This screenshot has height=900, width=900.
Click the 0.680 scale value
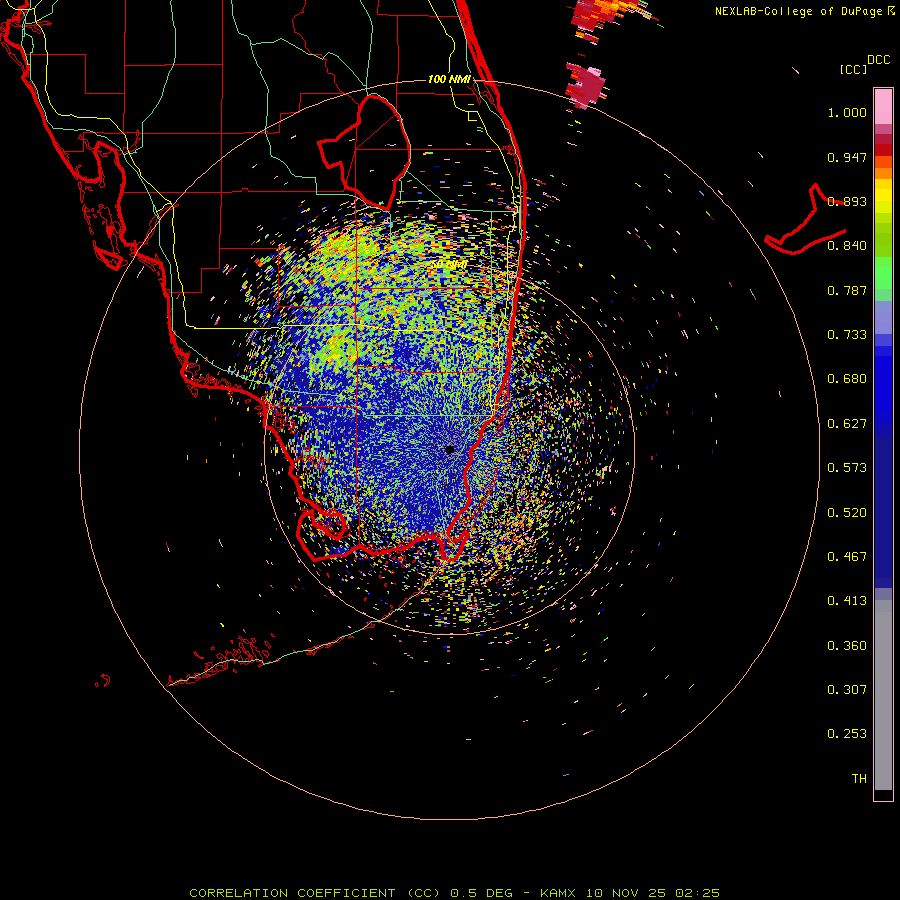pyautogui.click(x=847, y=379)
